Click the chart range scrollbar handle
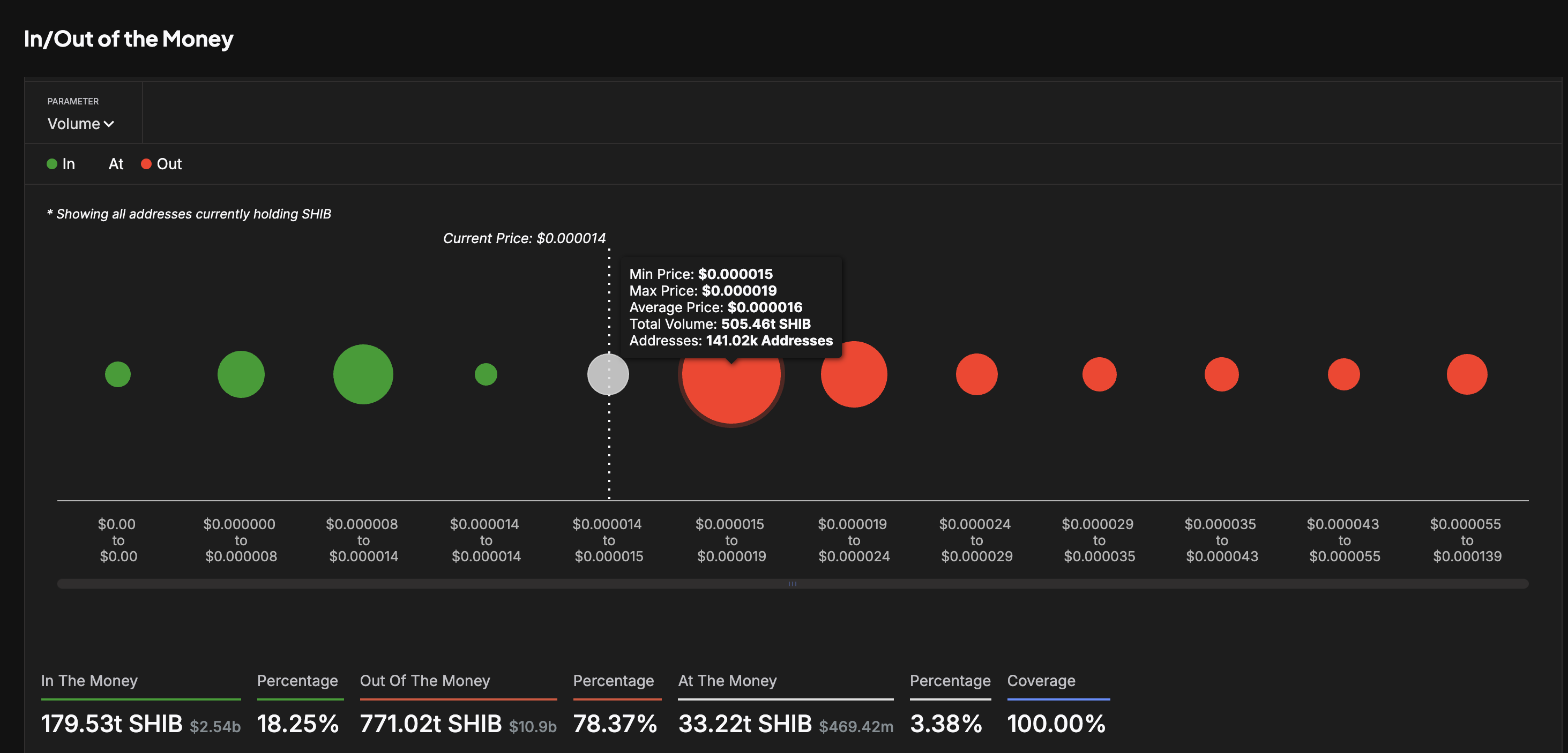 click(793, 583)
